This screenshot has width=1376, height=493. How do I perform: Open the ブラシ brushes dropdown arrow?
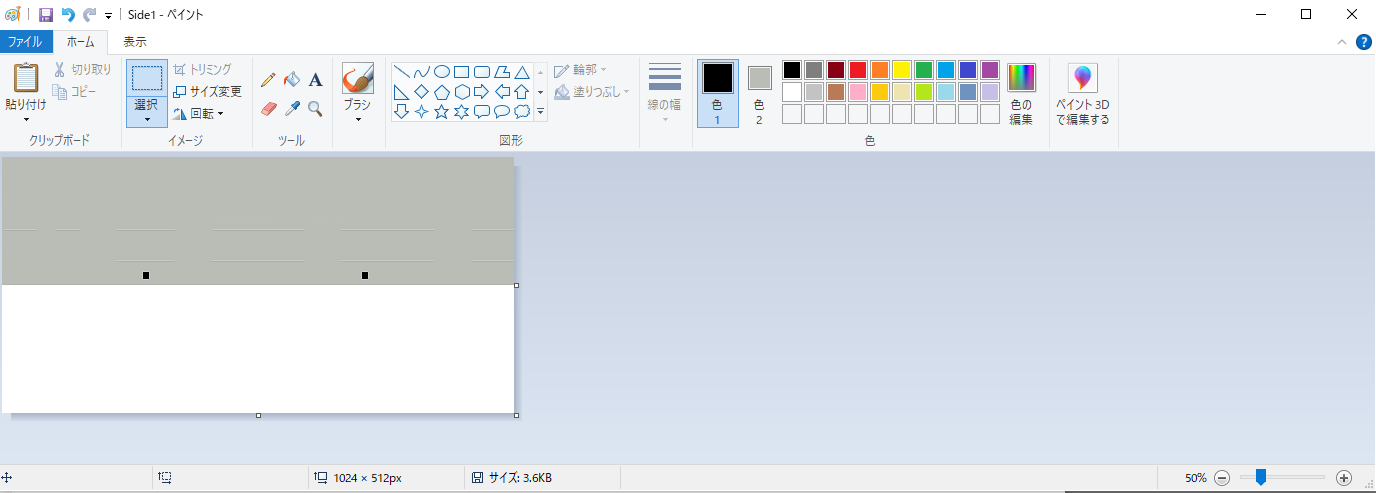pos(357,119)
